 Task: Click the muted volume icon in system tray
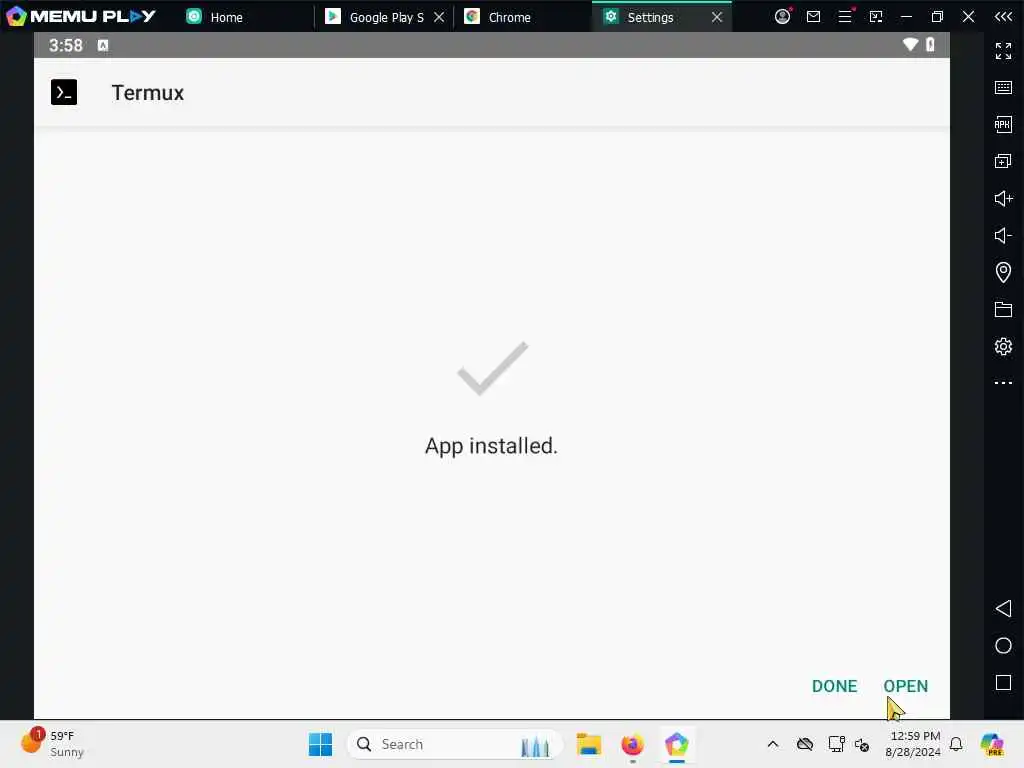(x=862, y=744)
